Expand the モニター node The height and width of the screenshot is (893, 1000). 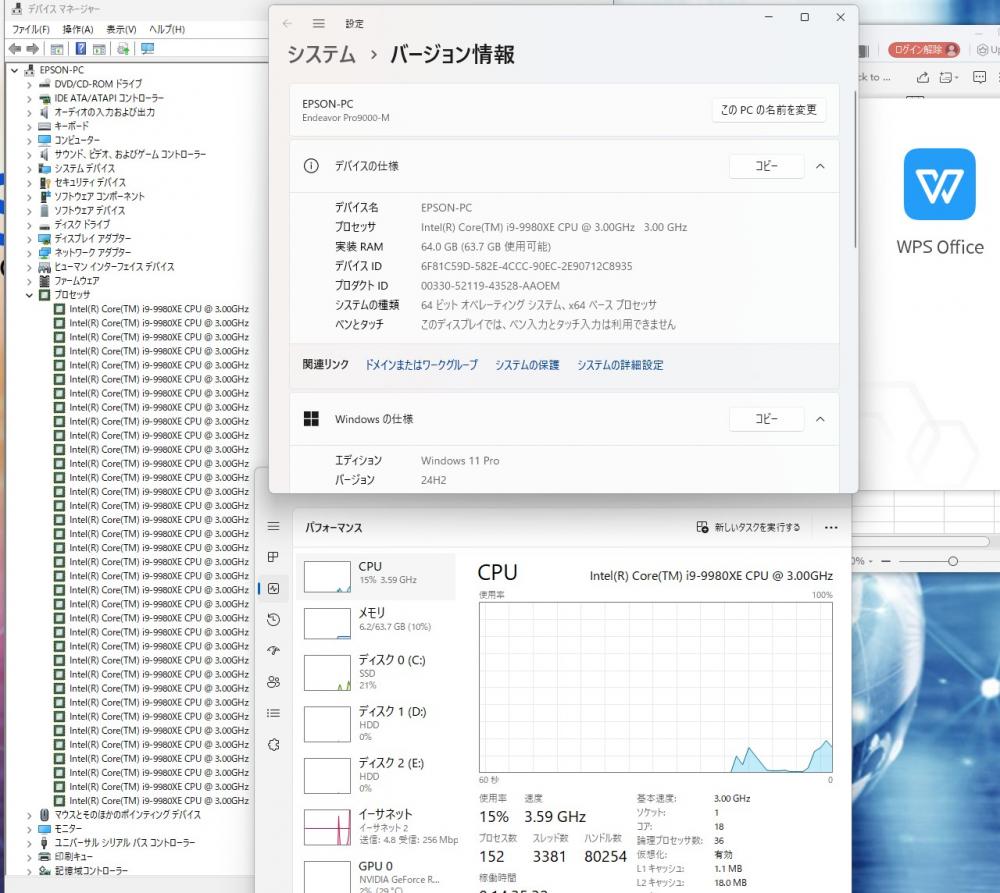(29, 829)
